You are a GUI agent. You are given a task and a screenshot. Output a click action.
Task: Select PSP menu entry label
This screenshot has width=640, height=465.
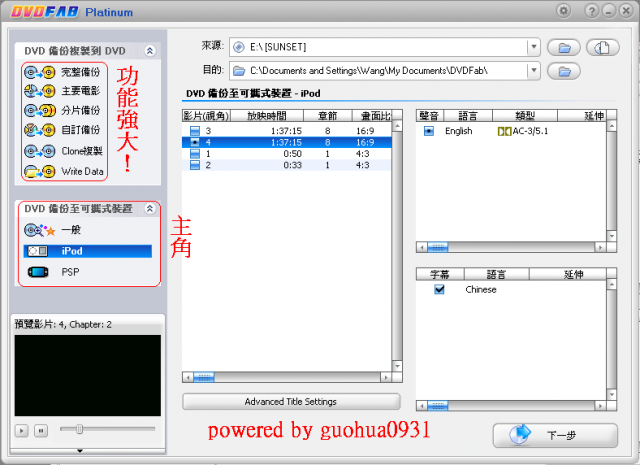[x=70, y=272]
